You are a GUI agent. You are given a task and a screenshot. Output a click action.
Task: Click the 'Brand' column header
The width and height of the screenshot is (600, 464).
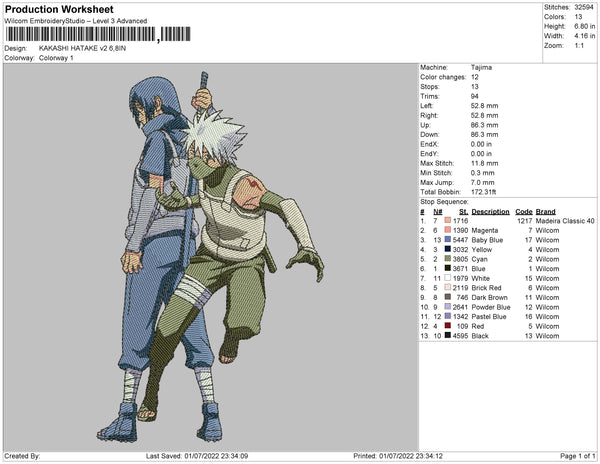(x=546, y=212)
